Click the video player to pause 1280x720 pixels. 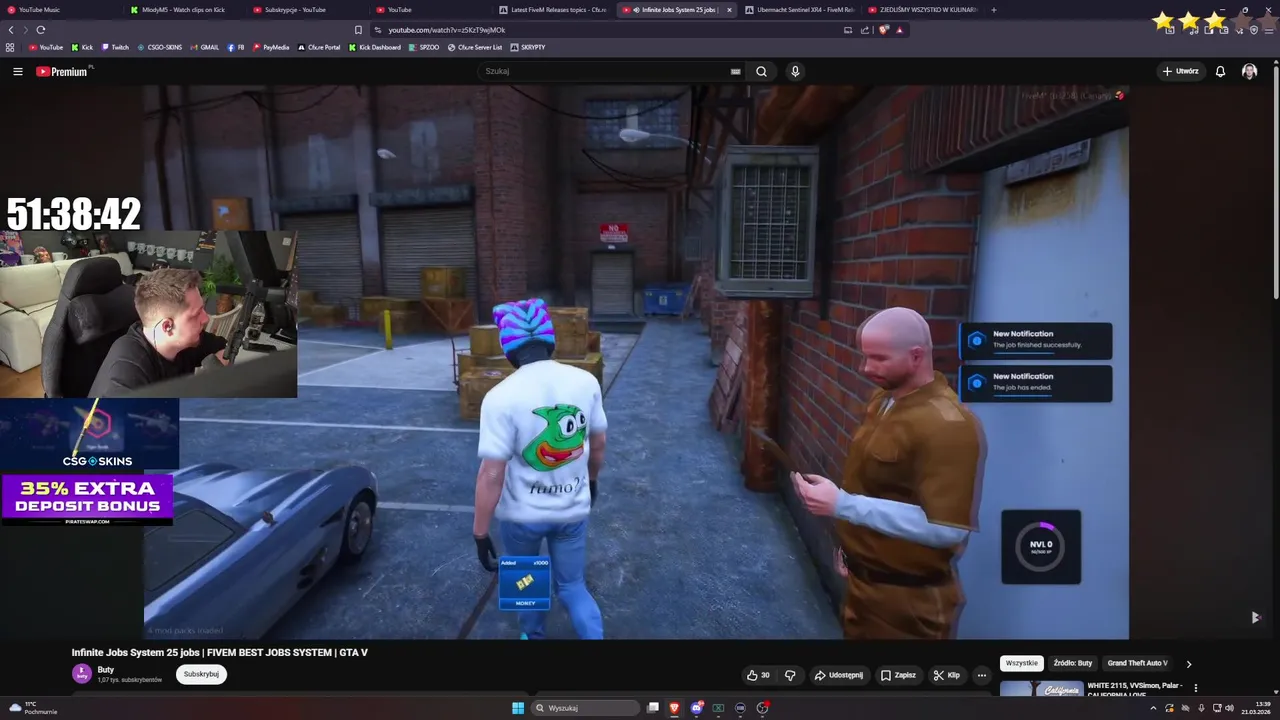(636, 361)
